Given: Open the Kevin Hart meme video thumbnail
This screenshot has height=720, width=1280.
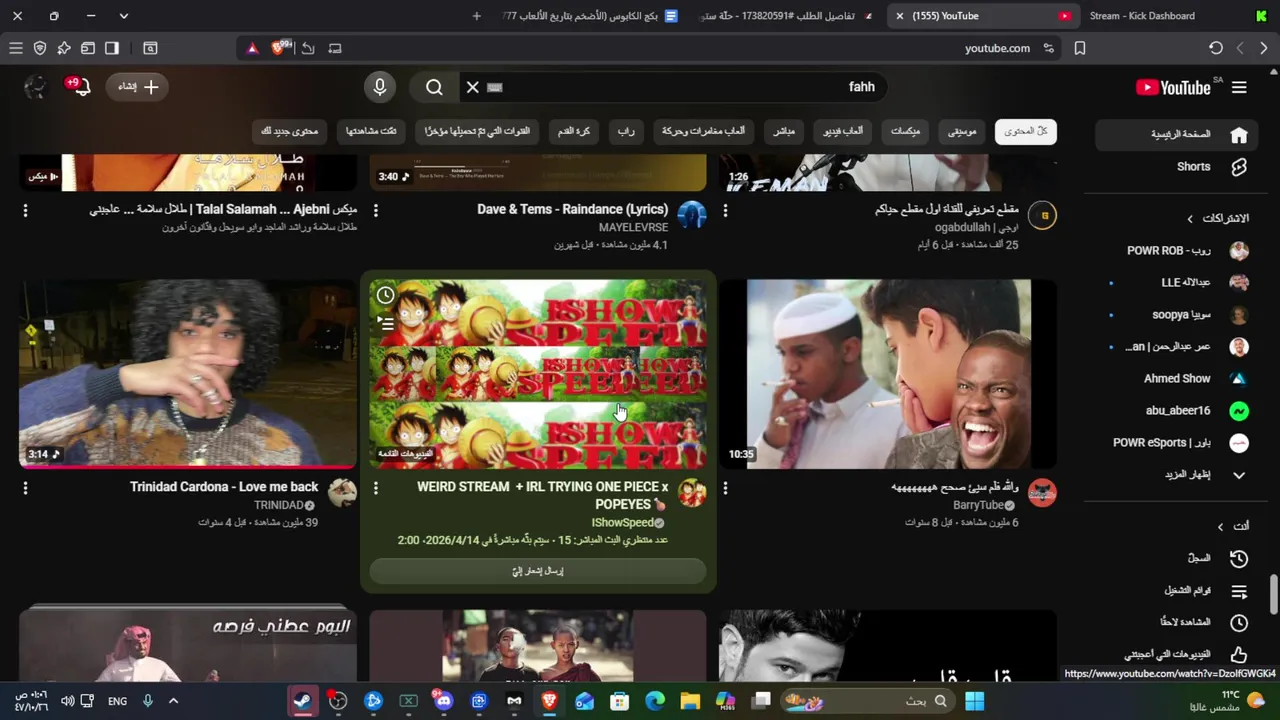Looking at the screenshot, I should pos(888,374).
